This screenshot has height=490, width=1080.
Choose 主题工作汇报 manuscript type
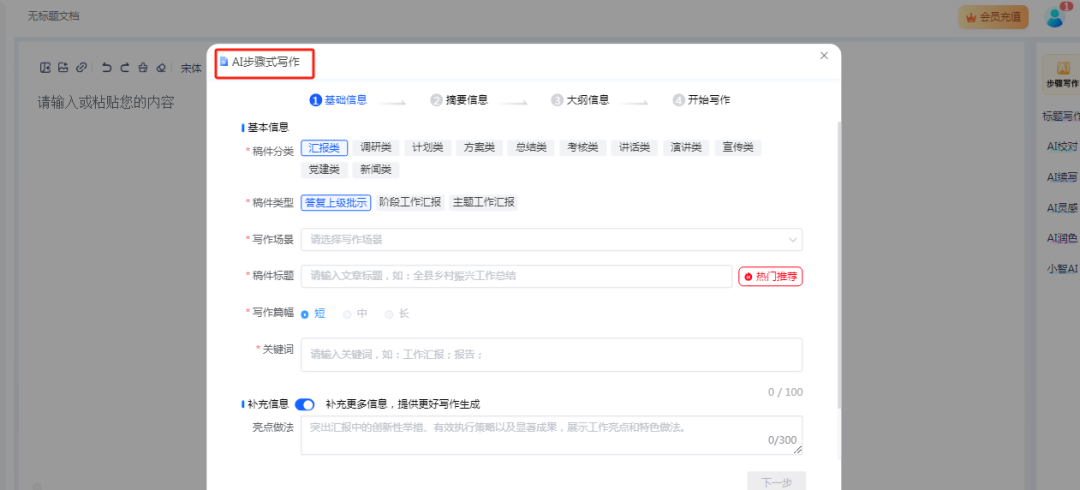point(483,203)
